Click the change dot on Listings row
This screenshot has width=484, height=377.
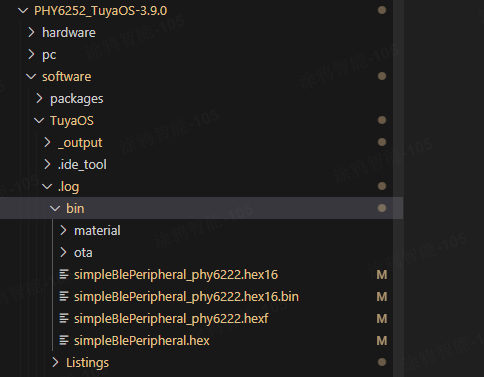point(382,362)
